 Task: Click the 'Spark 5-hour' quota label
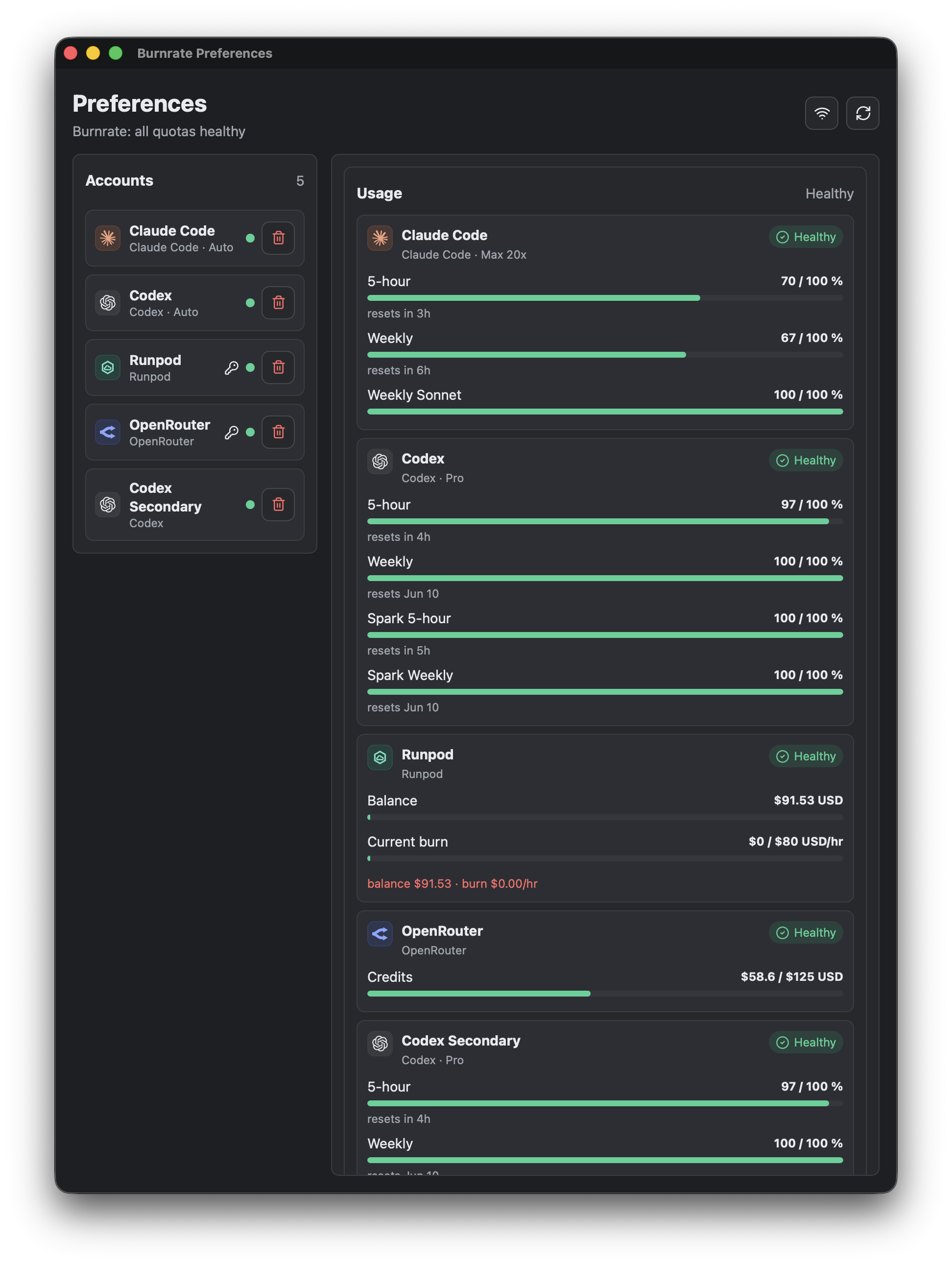click(409, 619)
